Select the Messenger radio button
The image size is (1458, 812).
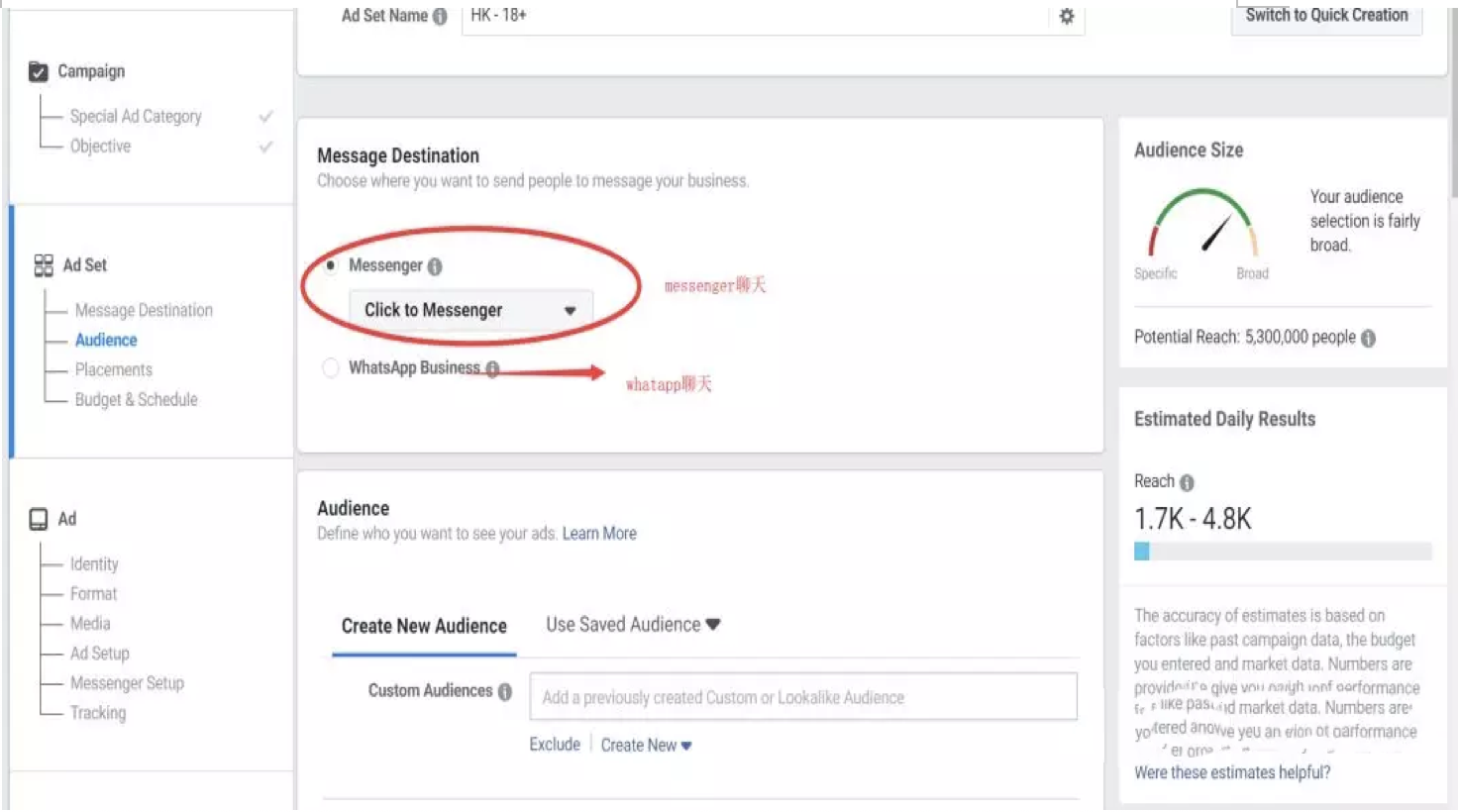click(331, 265)
